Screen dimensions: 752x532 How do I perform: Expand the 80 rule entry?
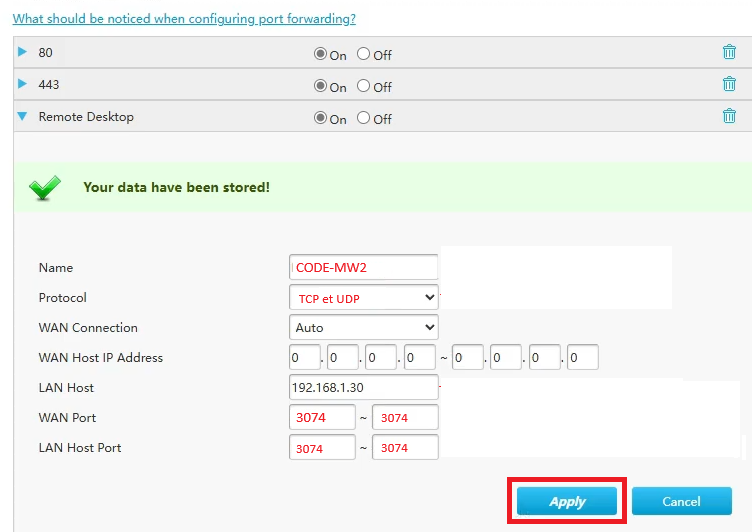[x=22, y=52]
